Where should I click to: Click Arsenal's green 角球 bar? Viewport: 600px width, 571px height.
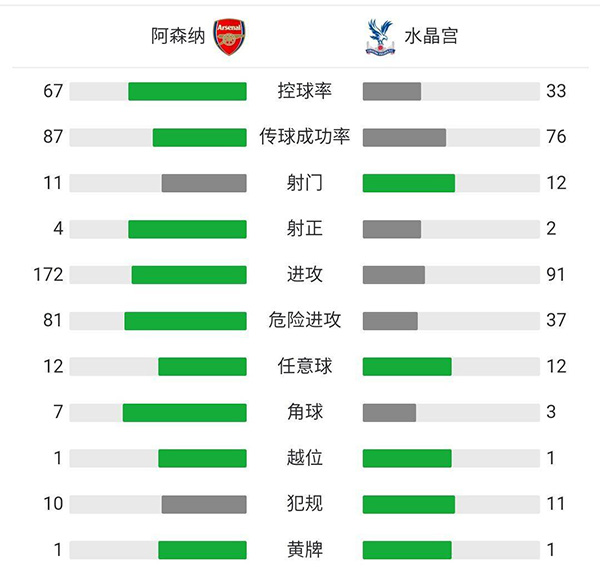click(184, 412)
